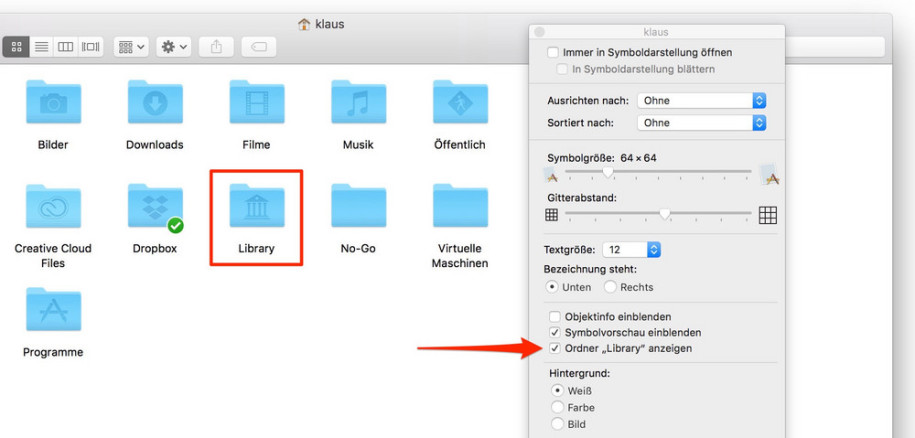Image resolution: width=915 pixels, height=438 pixels.
Task: Open the gear action menu
Action: coord(174,47)
